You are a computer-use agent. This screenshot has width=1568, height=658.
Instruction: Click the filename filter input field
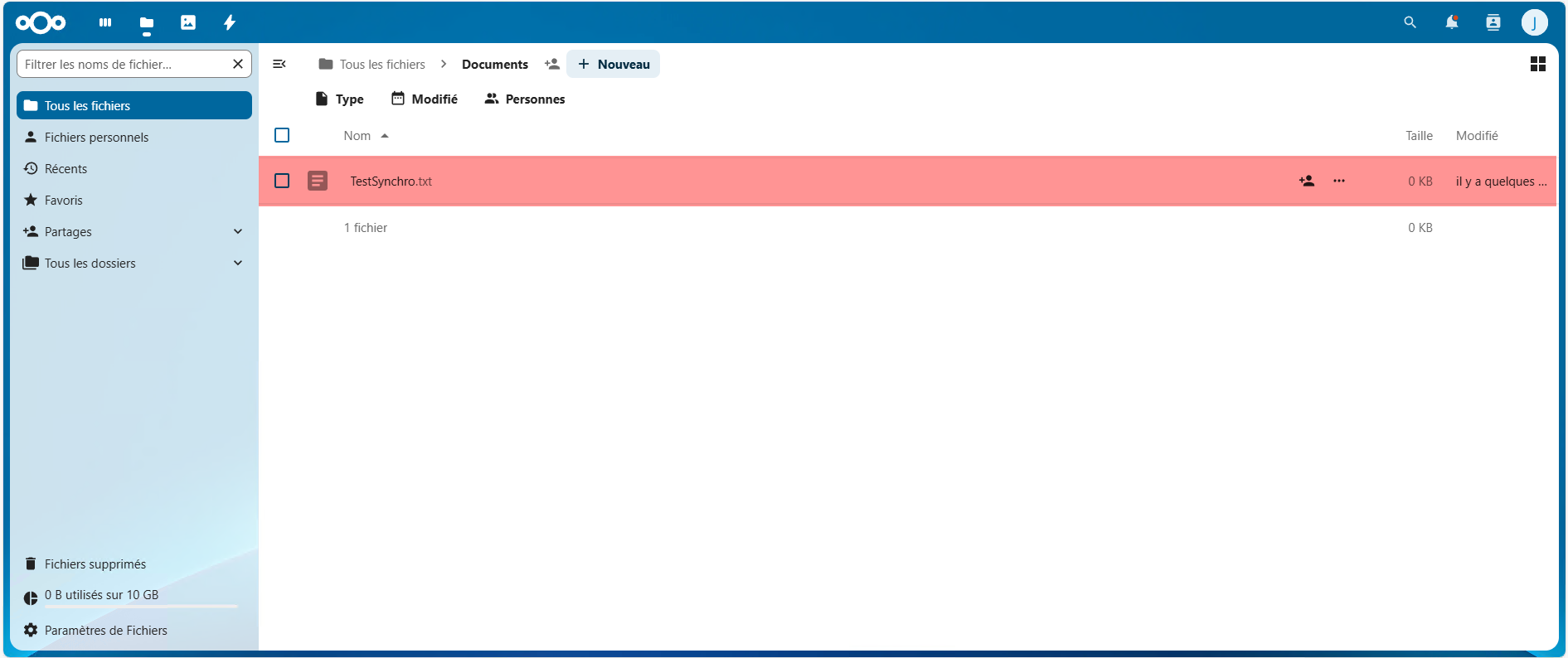point(124,64)
